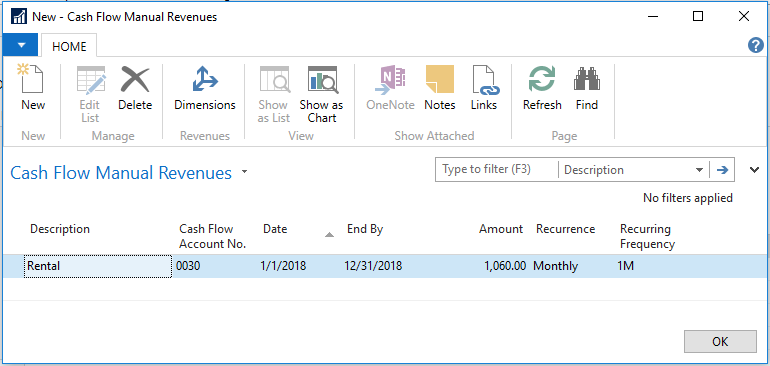Click the Type to filter input box
The height and width of the screenshot is (366, 770).
click(x=496, y=169)
